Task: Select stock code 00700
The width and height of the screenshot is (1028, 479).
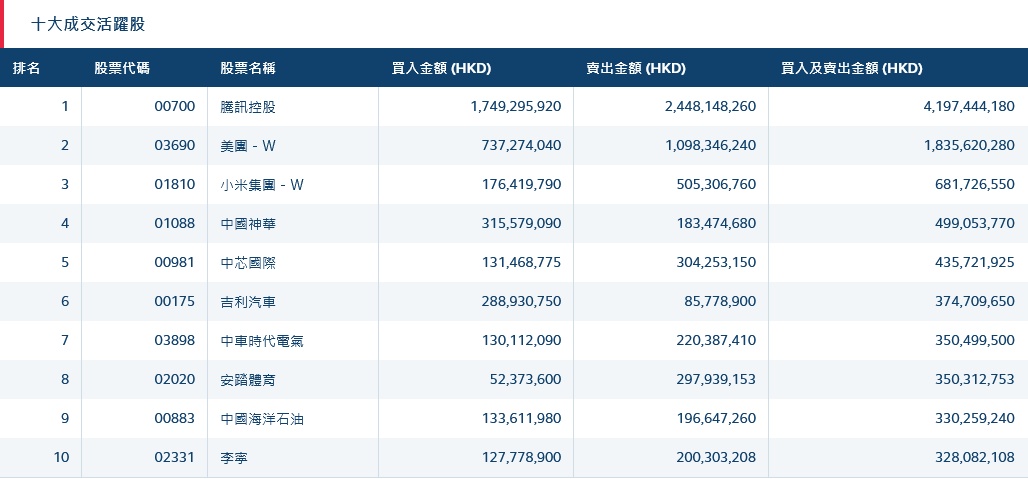Action: pyautogui.click(x=175, y=106)
